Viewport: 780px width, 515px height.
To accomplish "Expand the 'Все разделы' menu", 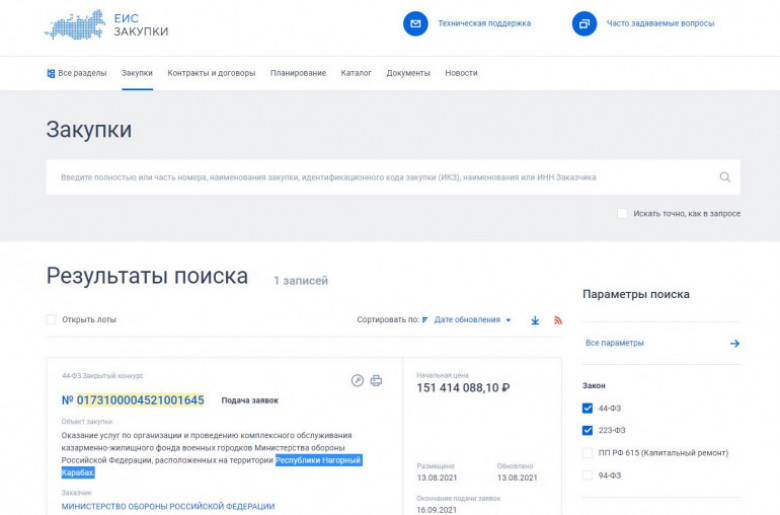I will coord(77,73).
